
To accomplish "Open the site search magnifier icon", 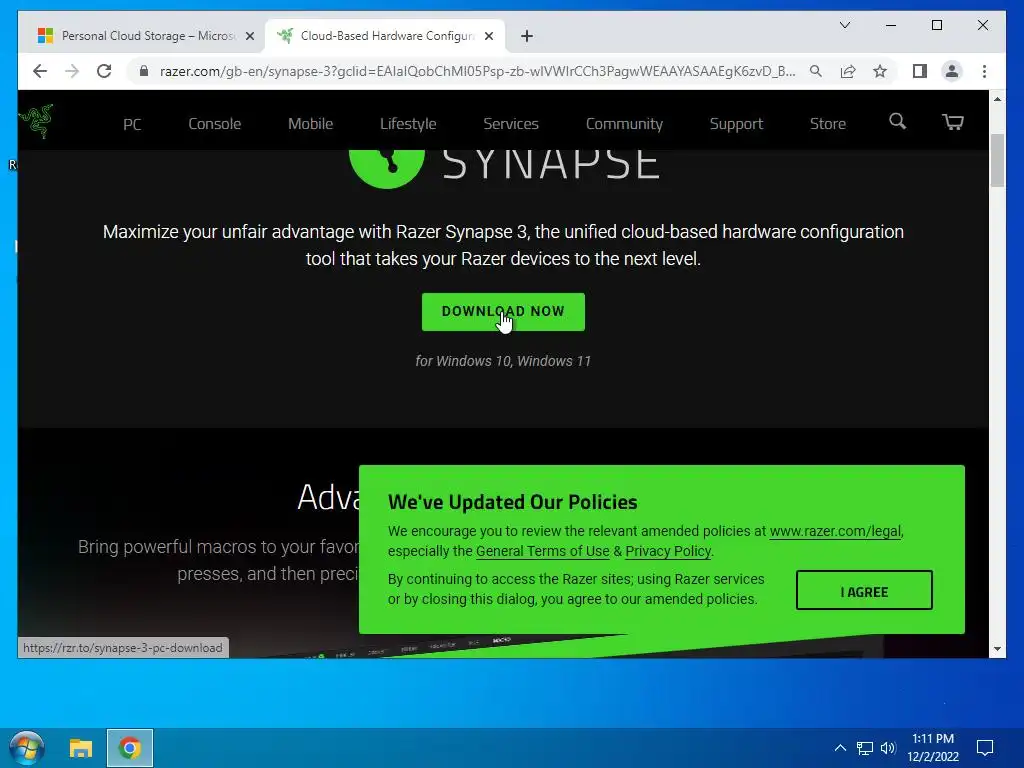I will 897,121.
